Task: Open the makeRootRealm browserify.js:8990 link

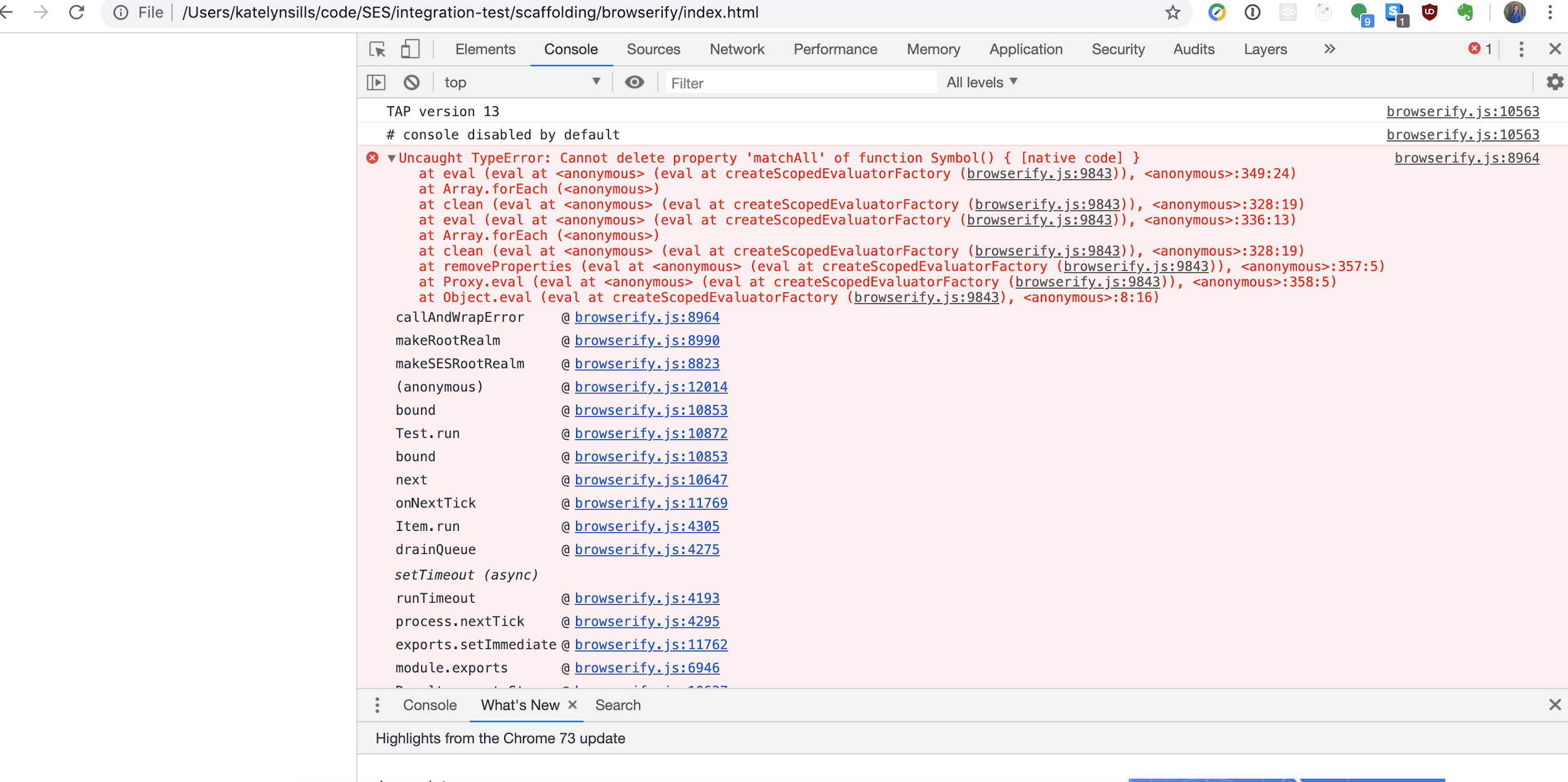Action: click(647, 340)
